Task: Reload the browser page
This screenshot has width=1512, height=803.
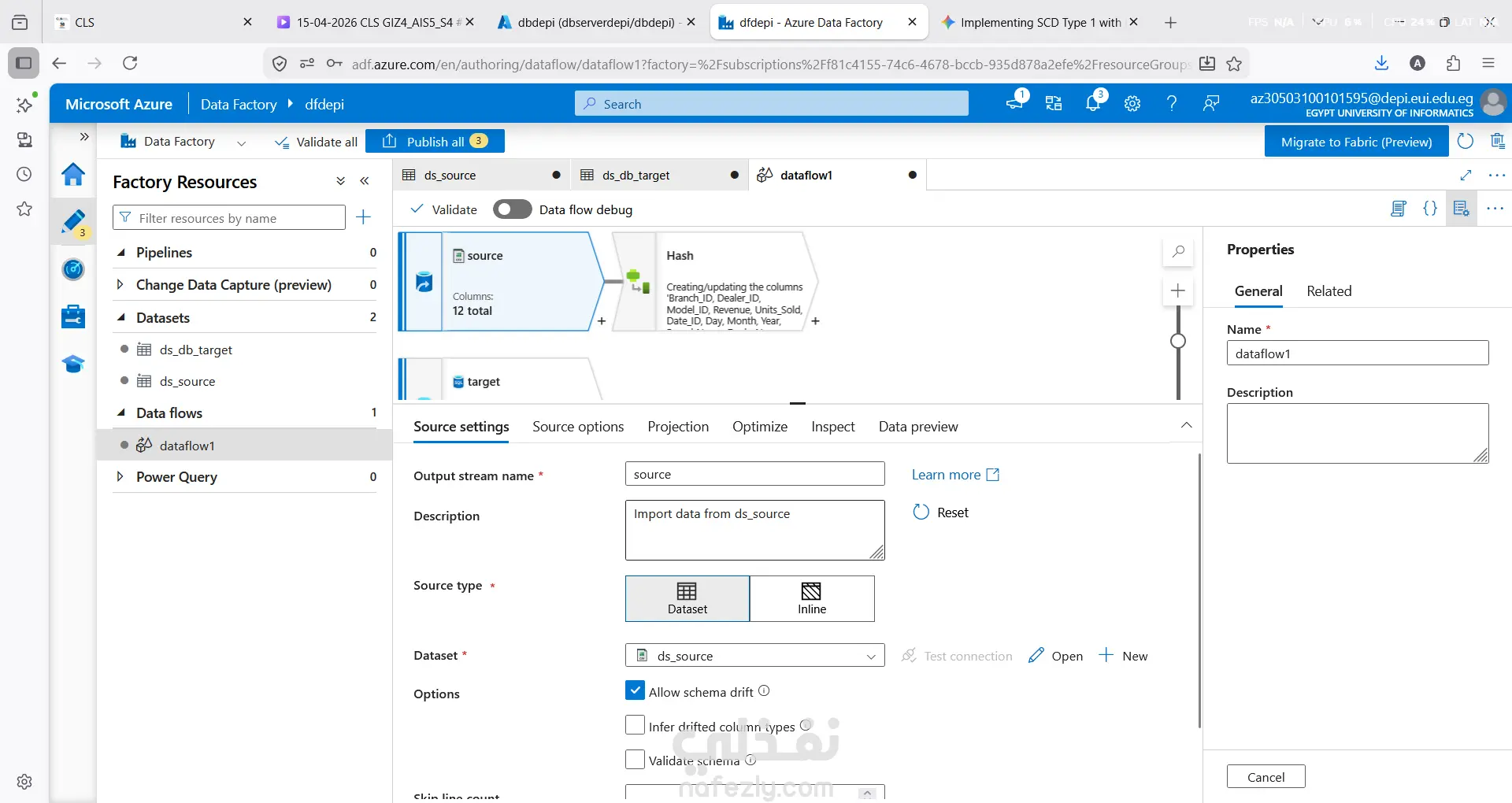Action: point(130,63)
